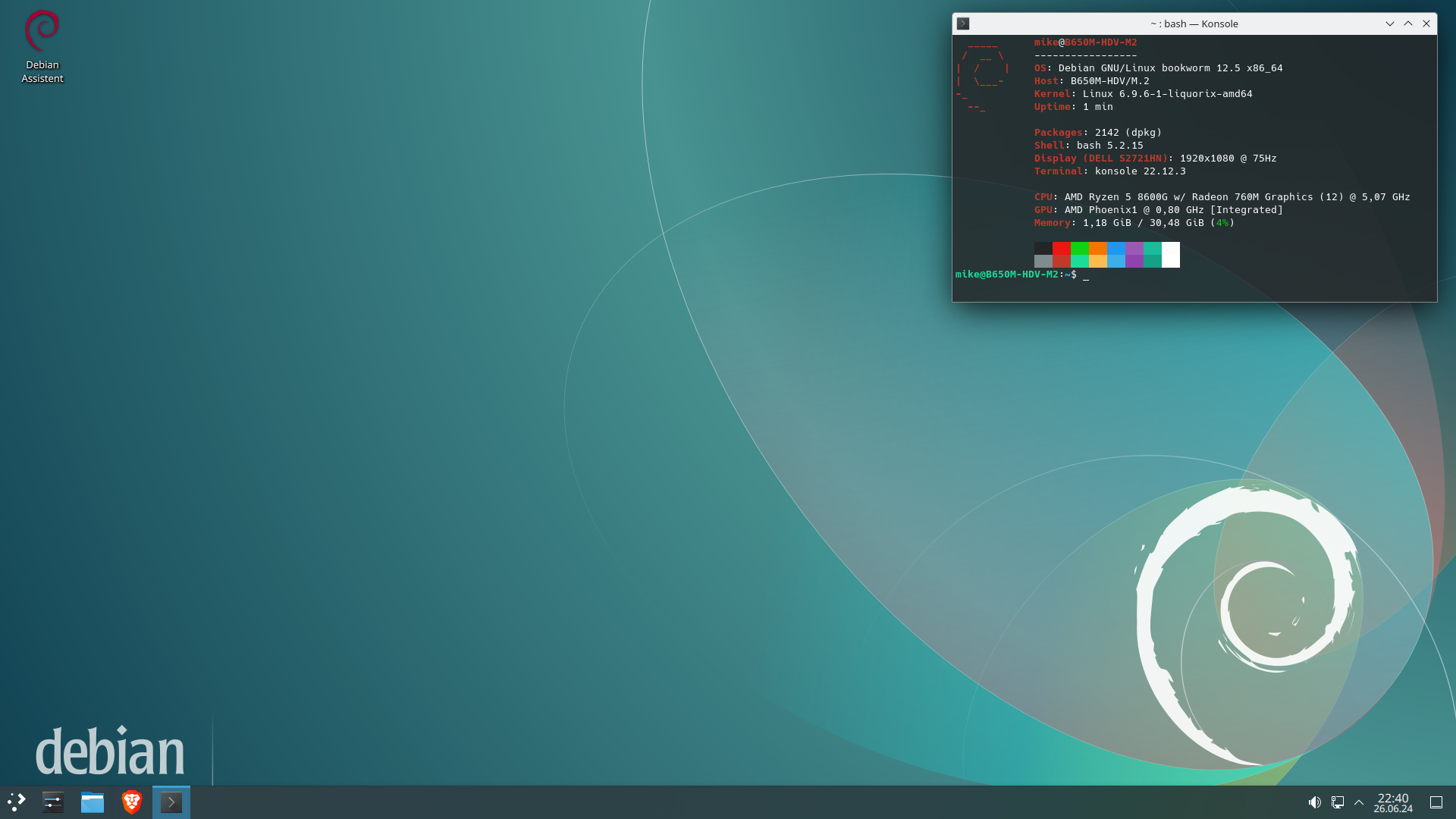Minimize the Konsole window
The width and height of the screenshot is (1456, 819).
click(1389, 24)
